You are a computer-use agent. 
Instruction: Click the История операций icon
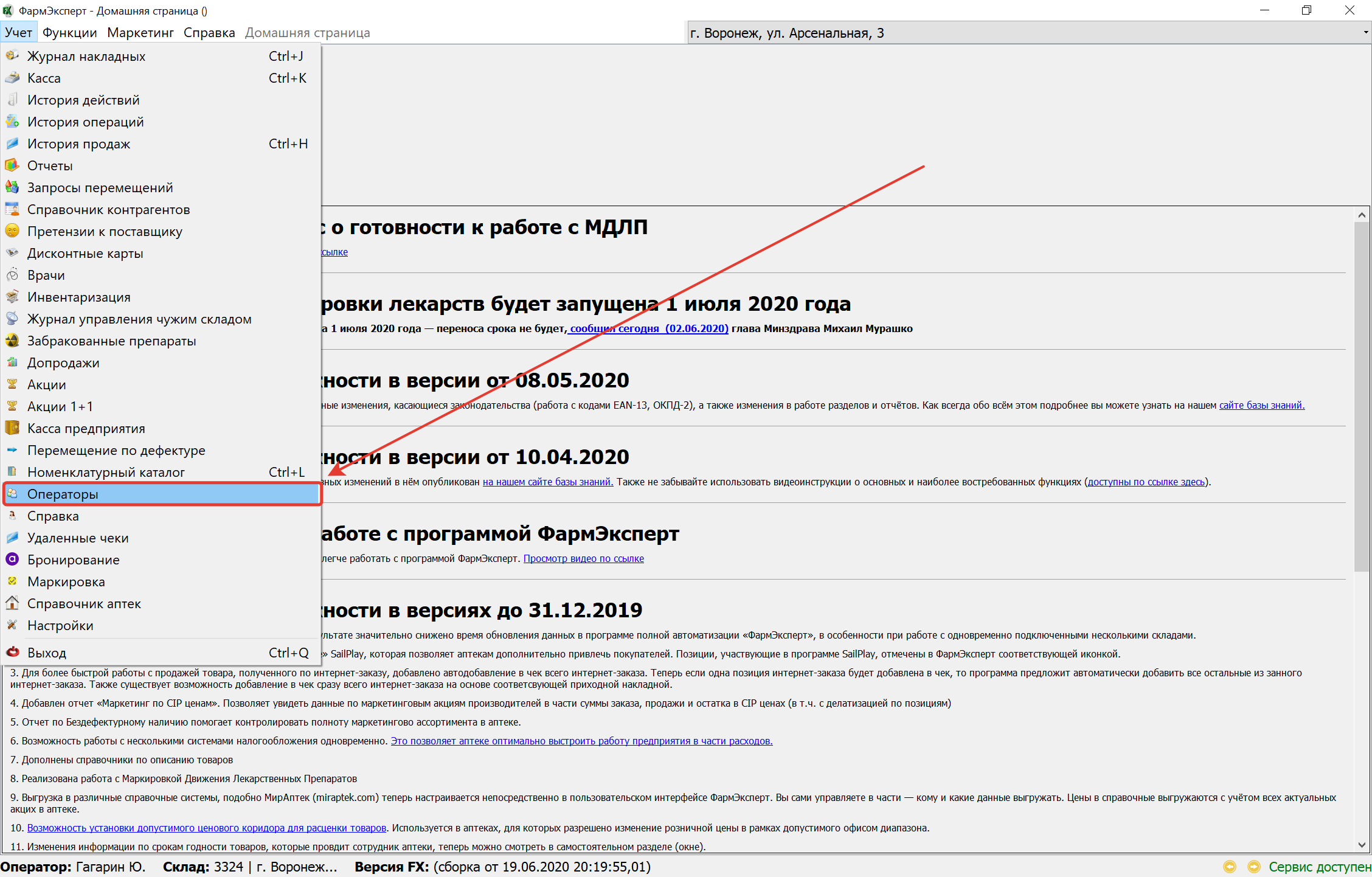[12, 122]
